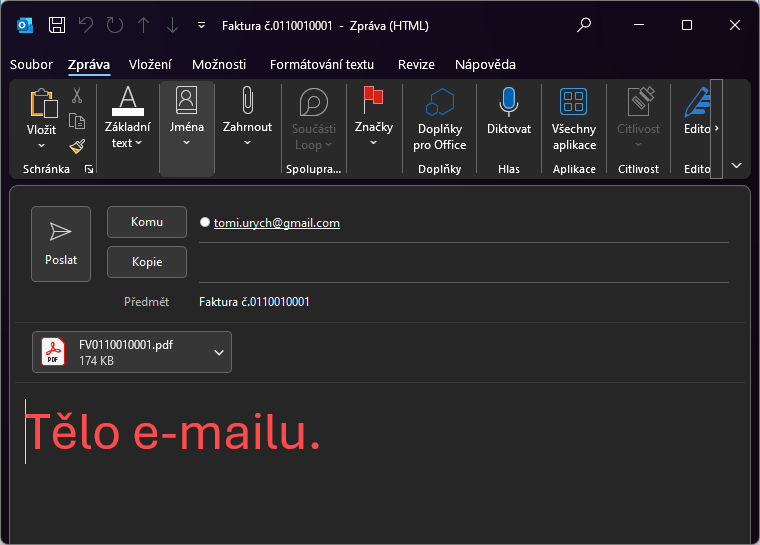760x545 pixels.
Task: Go to previous item with up arrow
Action: pos(143,25)
